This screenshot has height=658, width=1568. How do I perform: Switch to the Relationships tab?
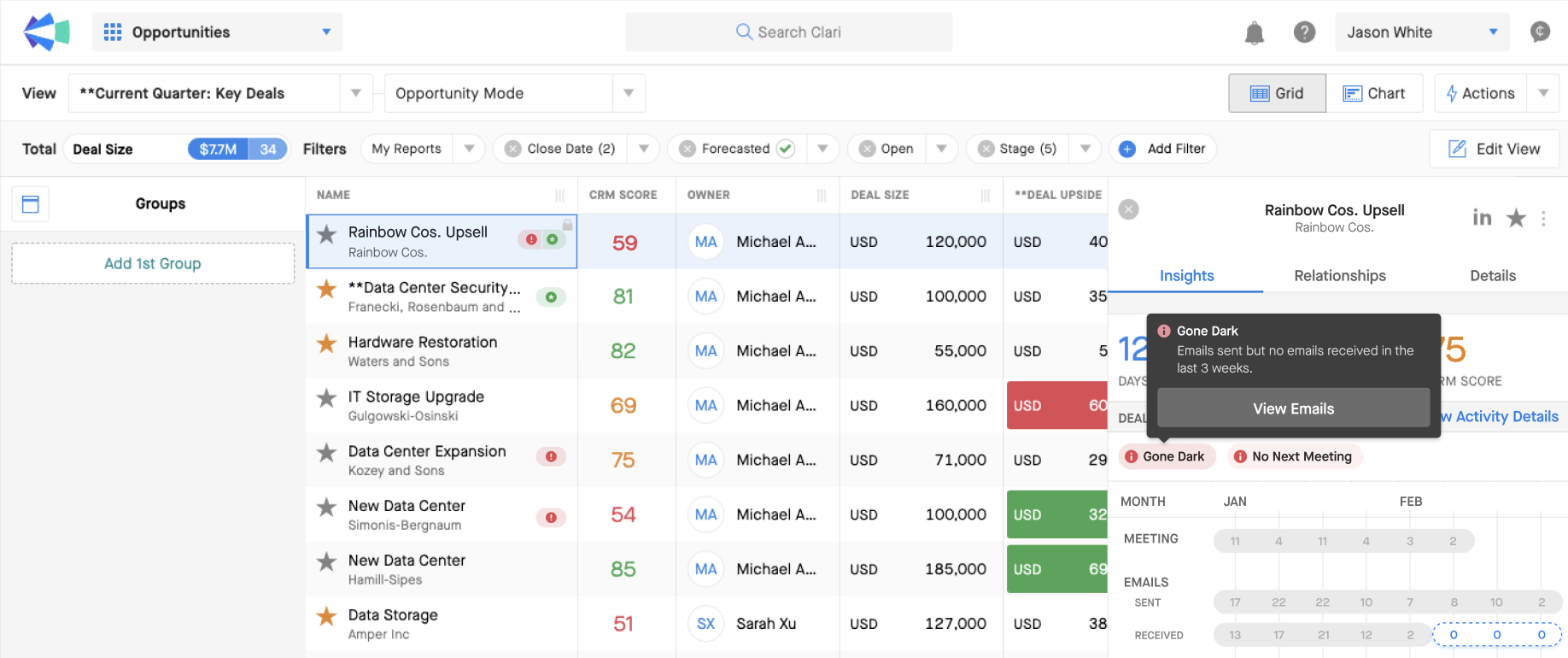(1340, 276)
